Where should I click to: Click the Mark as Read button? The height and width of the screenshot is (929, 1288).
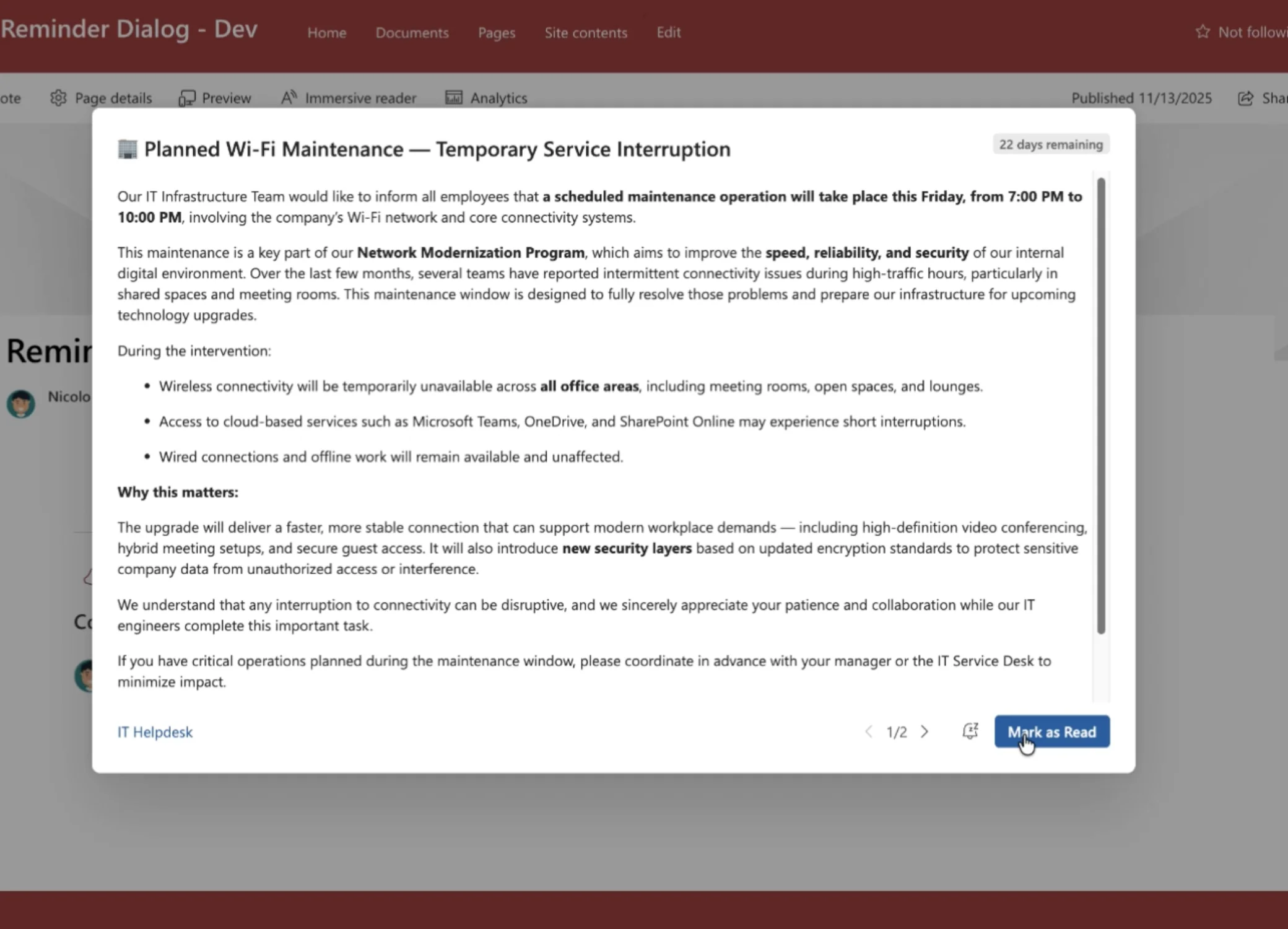point(1051,731)
